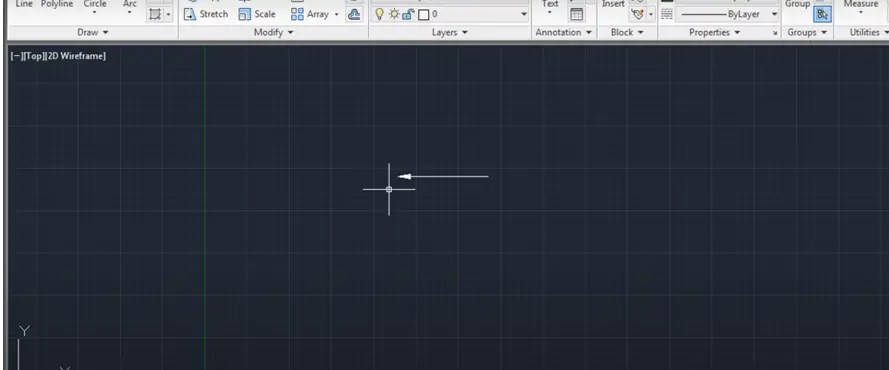Select the Scale tool
The height and width of the screenshot is (370, 889).
point(257,14)
